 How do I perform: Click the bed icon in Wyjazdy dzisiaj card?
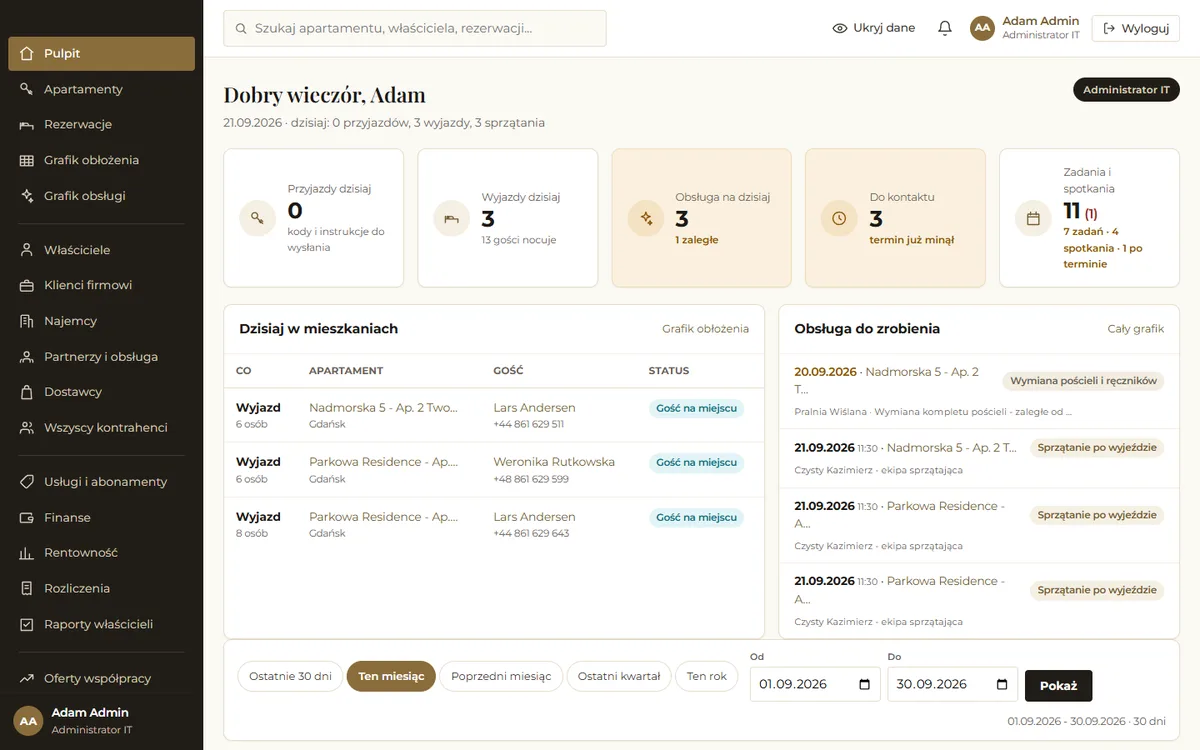tap(451, 218)
